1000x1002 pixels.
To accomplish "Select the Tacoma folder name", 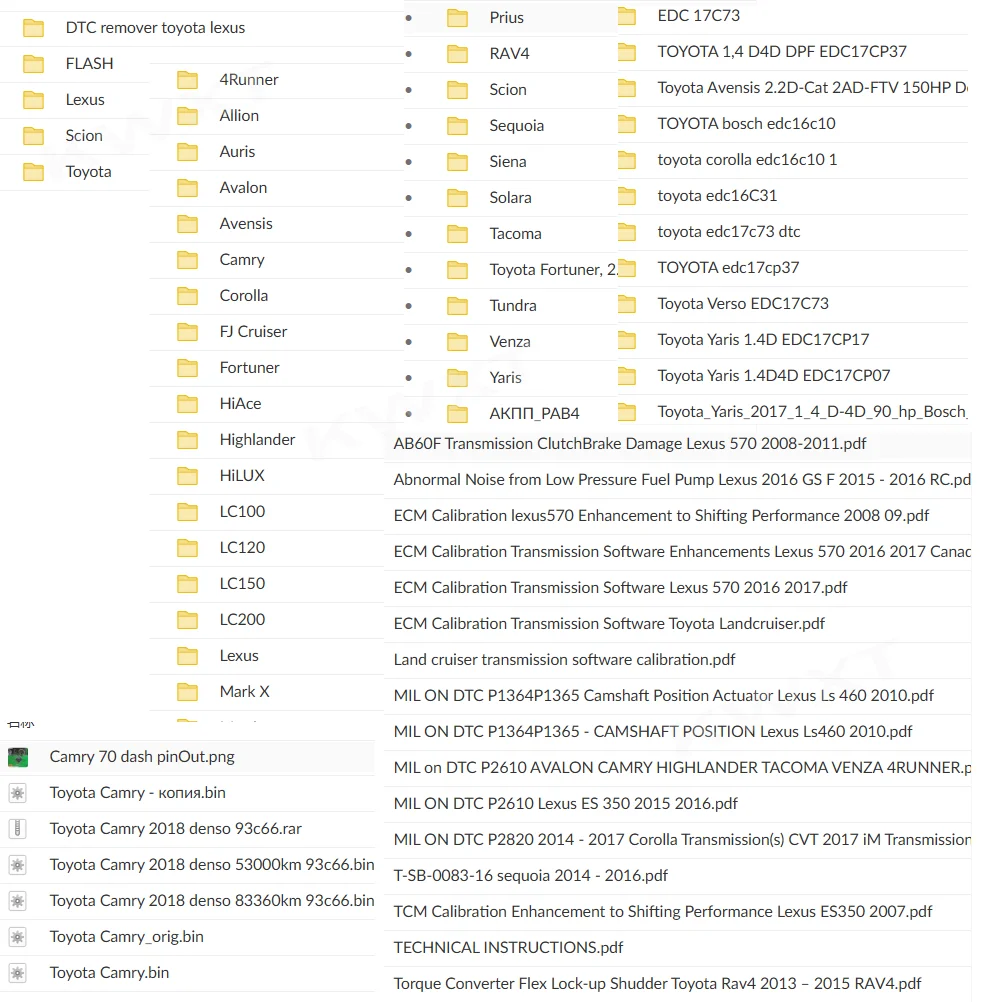I will (x=516, y=234).
